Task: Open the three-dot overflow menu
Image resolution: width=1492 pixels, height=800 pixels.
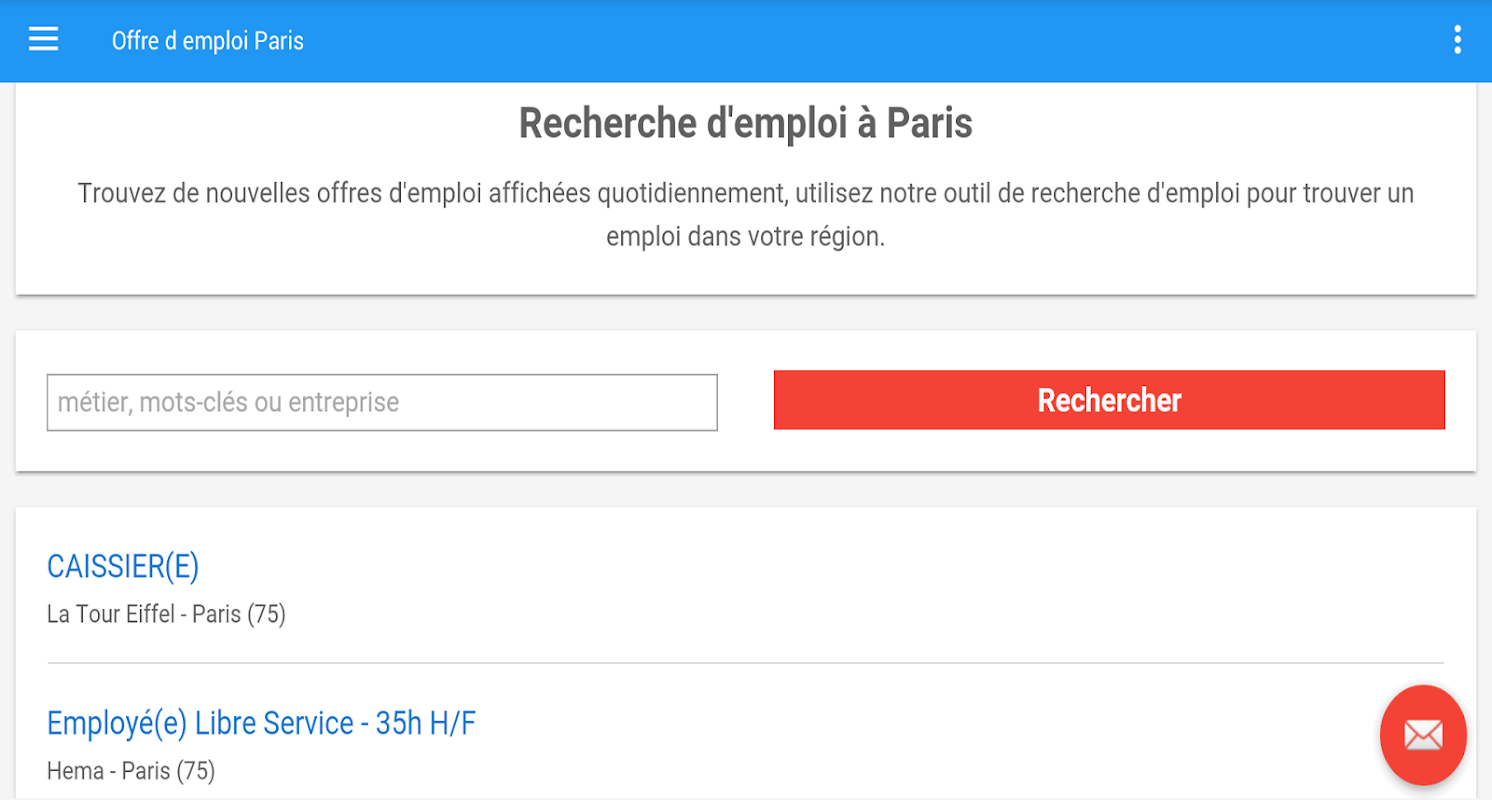Action: coord(1457,40)
